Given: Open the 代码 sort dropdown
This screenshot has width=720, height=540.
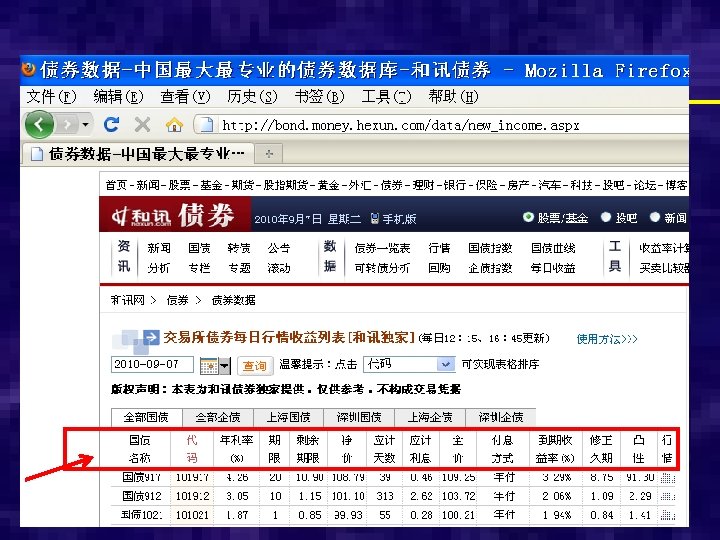Looking at the screenshot, I should (x=409, y=364).
